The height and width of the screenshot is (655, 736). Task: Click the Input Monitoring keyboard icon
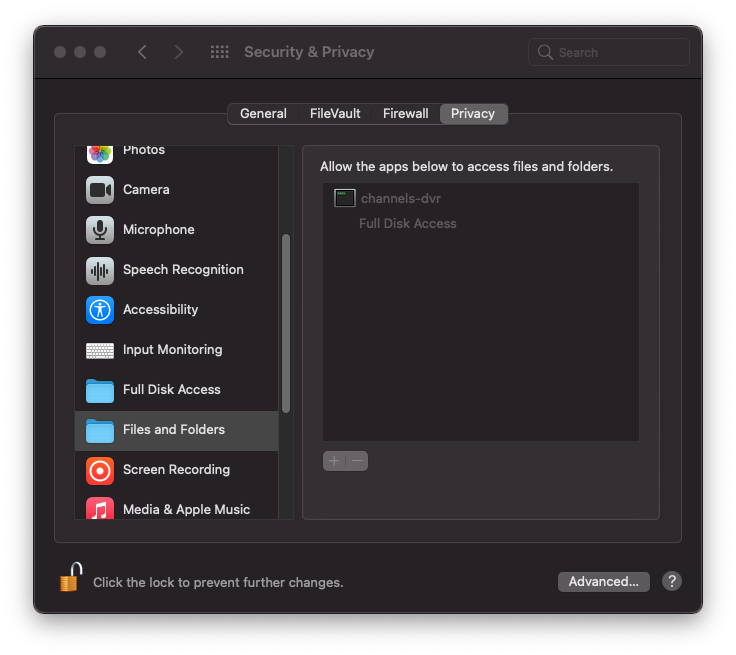point(100,350)
